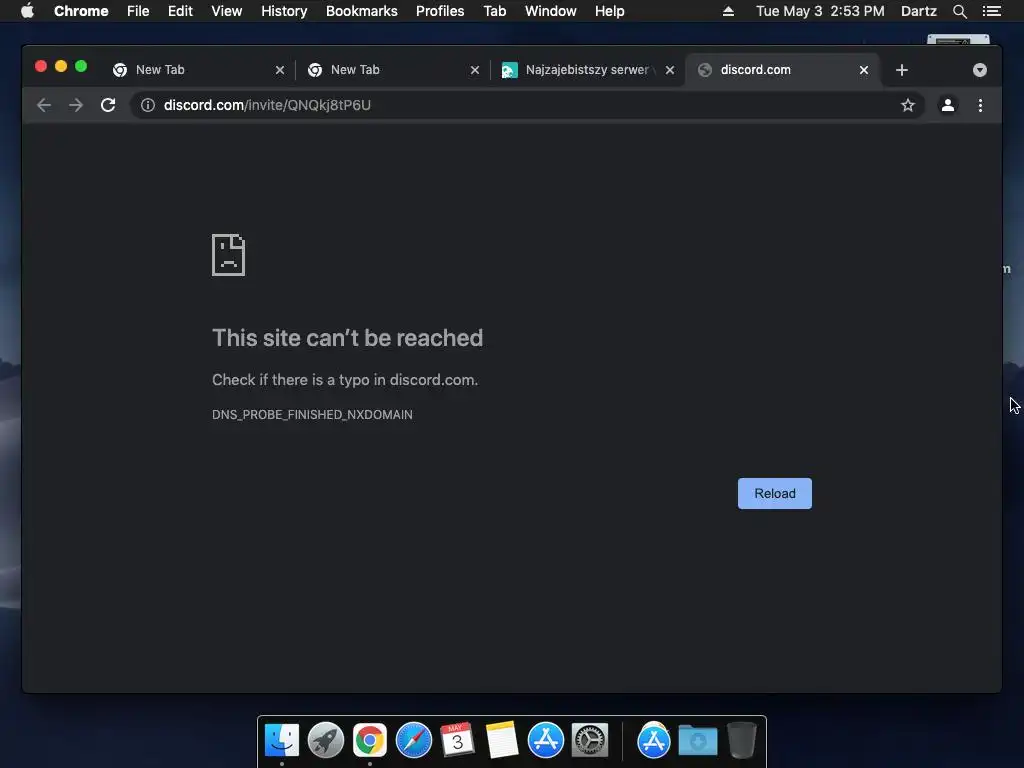This screenshot has height=768, width=1024.
Task: Click the 'Check if there is a typo' text
Action: point(345,380)
